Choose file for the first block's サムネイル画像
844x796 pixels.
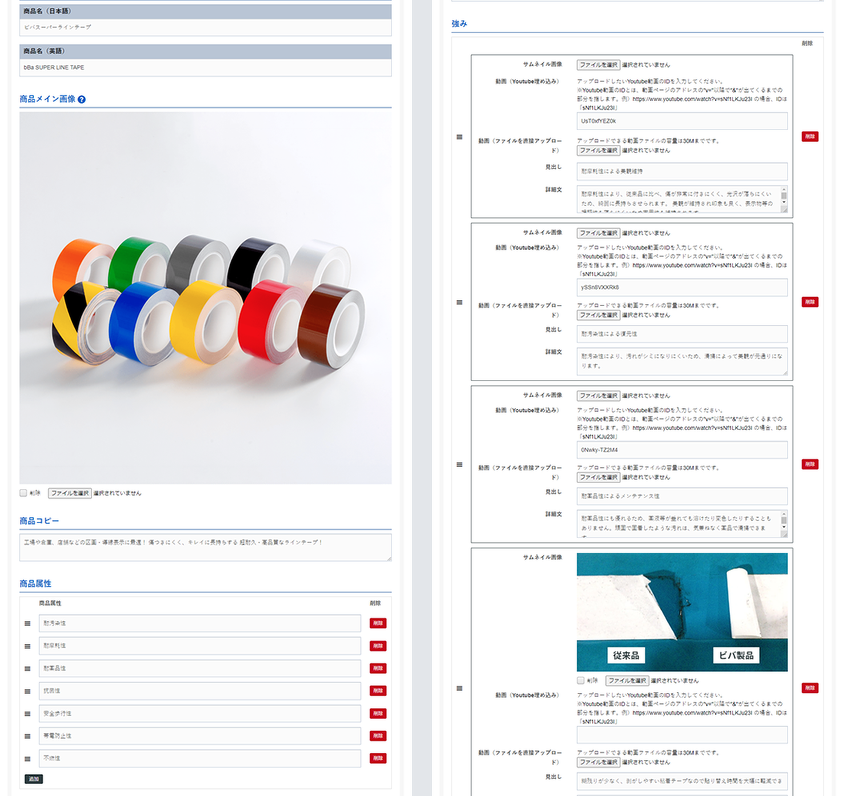598,64
